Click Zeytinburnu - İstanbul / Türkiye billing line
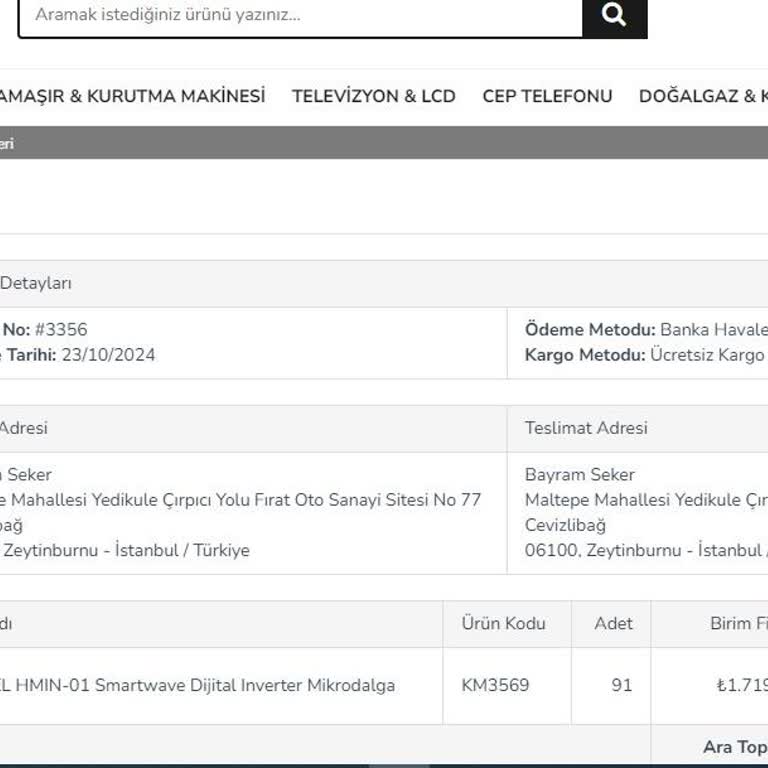The image size is (768, 768). point(125,551)
